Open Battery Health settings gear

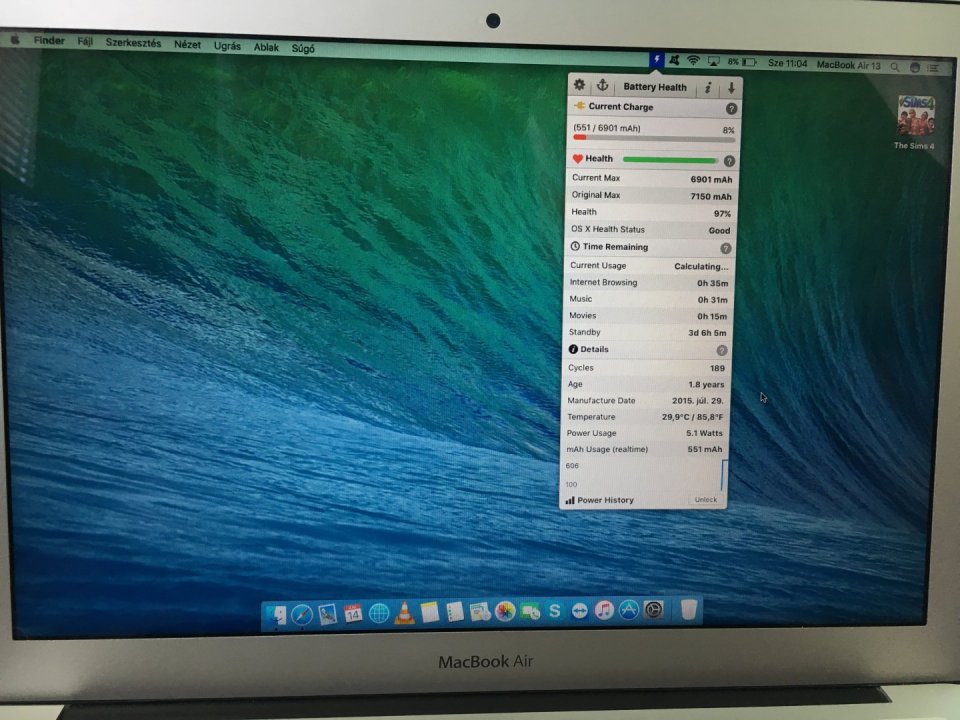(x=579, y=85)
